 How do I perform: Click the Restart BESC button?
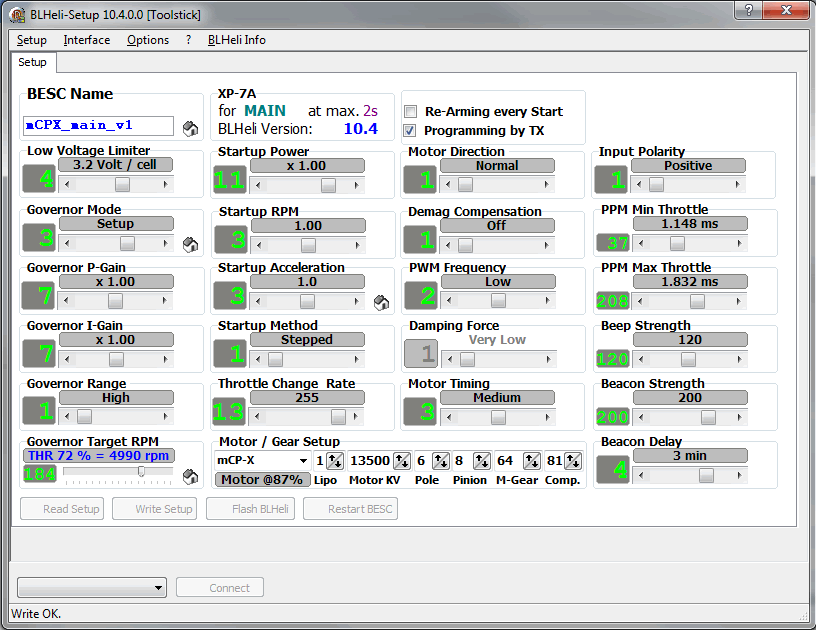(350, 509)
